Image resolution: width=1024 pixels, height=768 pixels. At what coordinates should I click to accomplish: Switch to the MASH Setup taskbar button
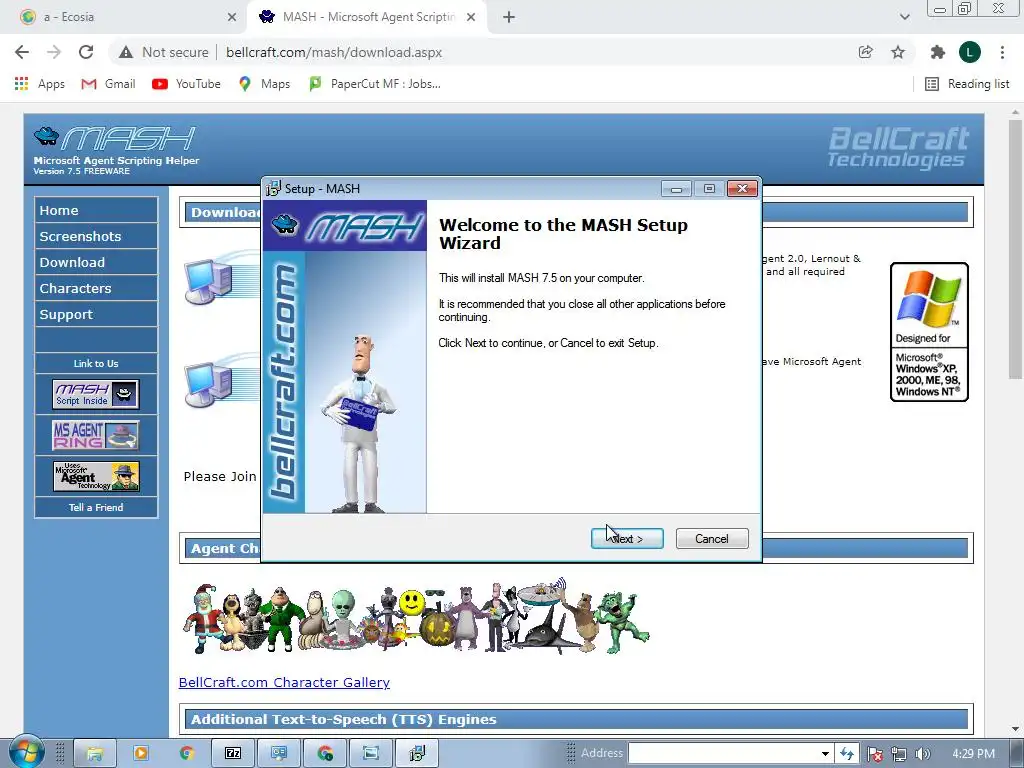(x=417, y=753)
